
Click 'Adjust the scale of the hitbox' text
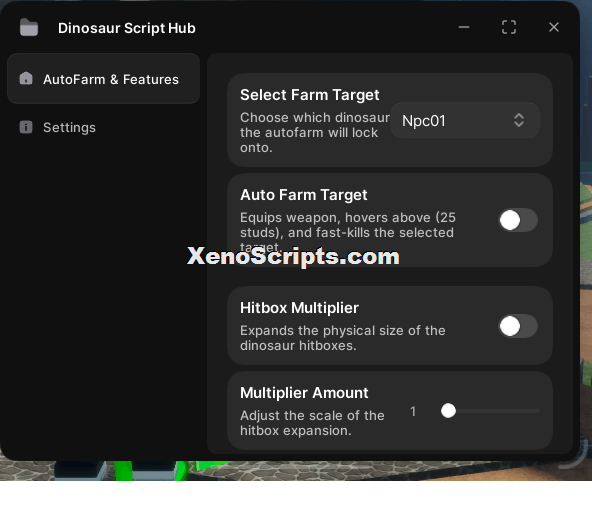click(x=312, y=423)
